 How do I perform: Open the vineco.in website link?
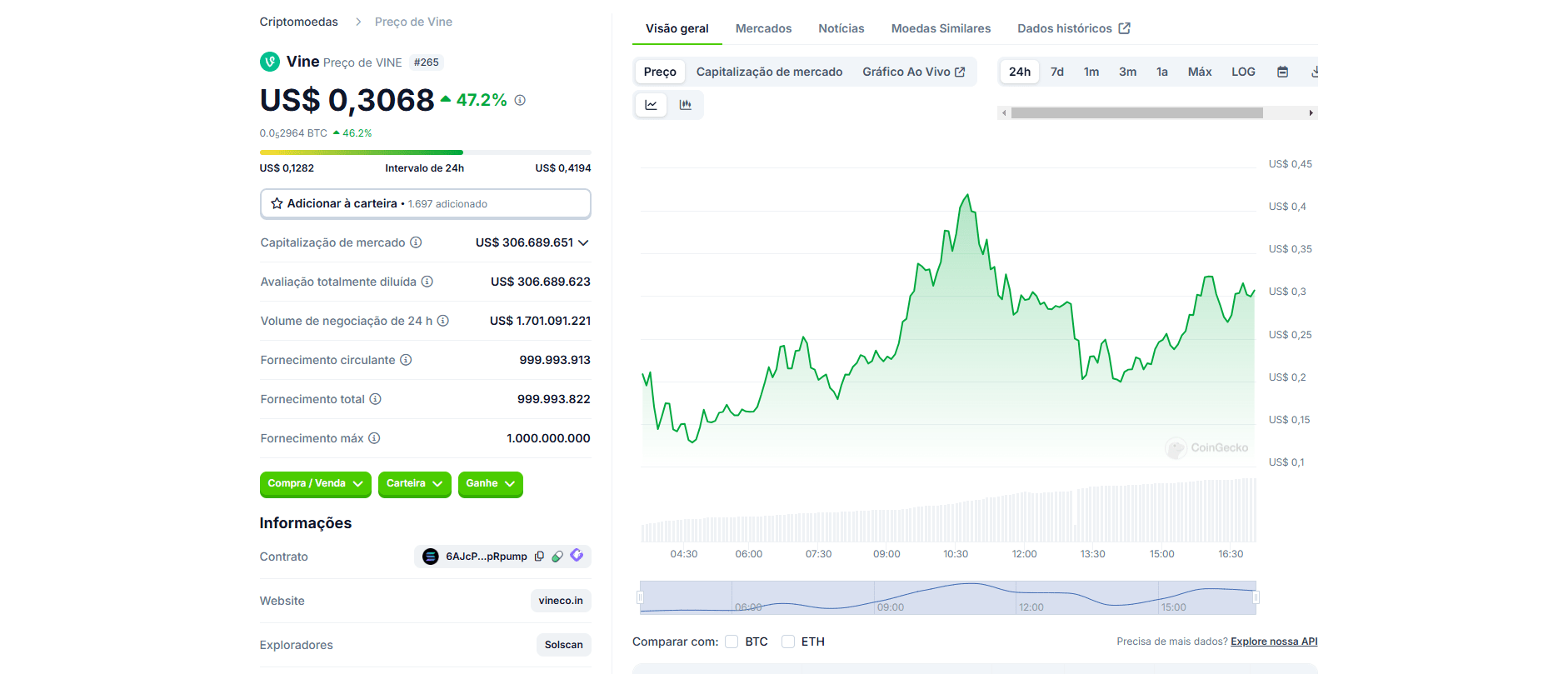(561, 601)
